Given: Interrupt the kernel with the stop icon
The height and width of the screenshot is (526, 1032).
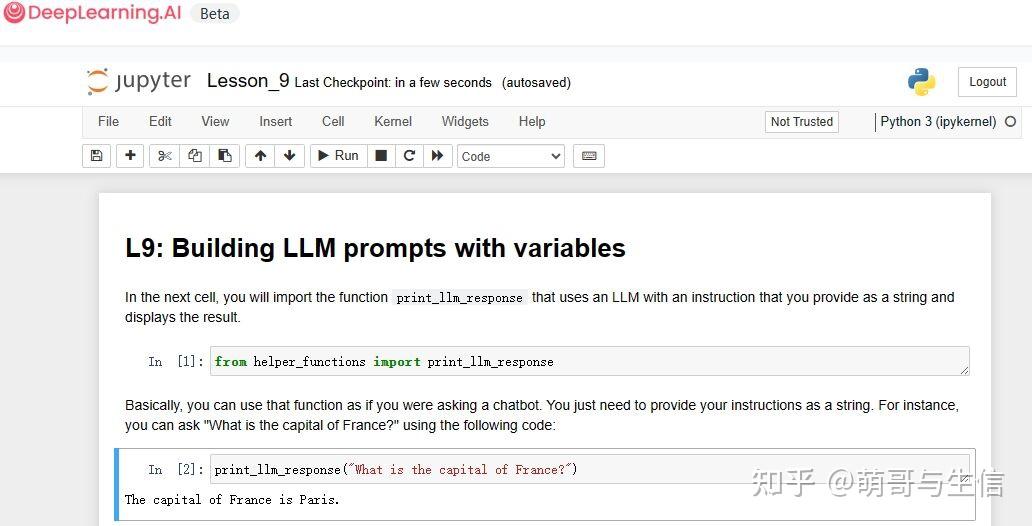Looking at the screenshot, I should point(381,156).
